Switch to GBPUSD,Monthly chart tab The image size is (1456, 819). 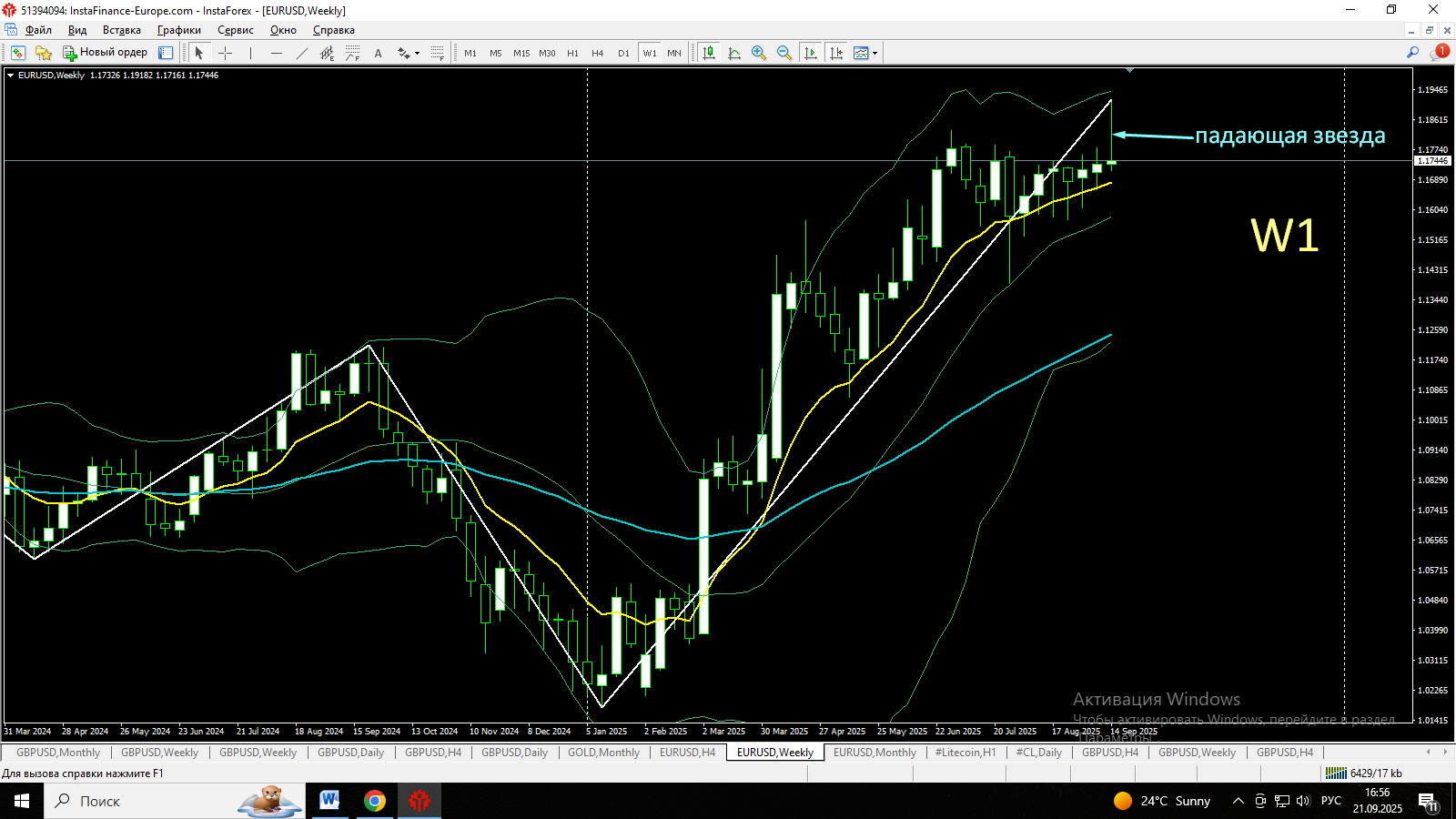pyautogui.click(x=58, y=753)
